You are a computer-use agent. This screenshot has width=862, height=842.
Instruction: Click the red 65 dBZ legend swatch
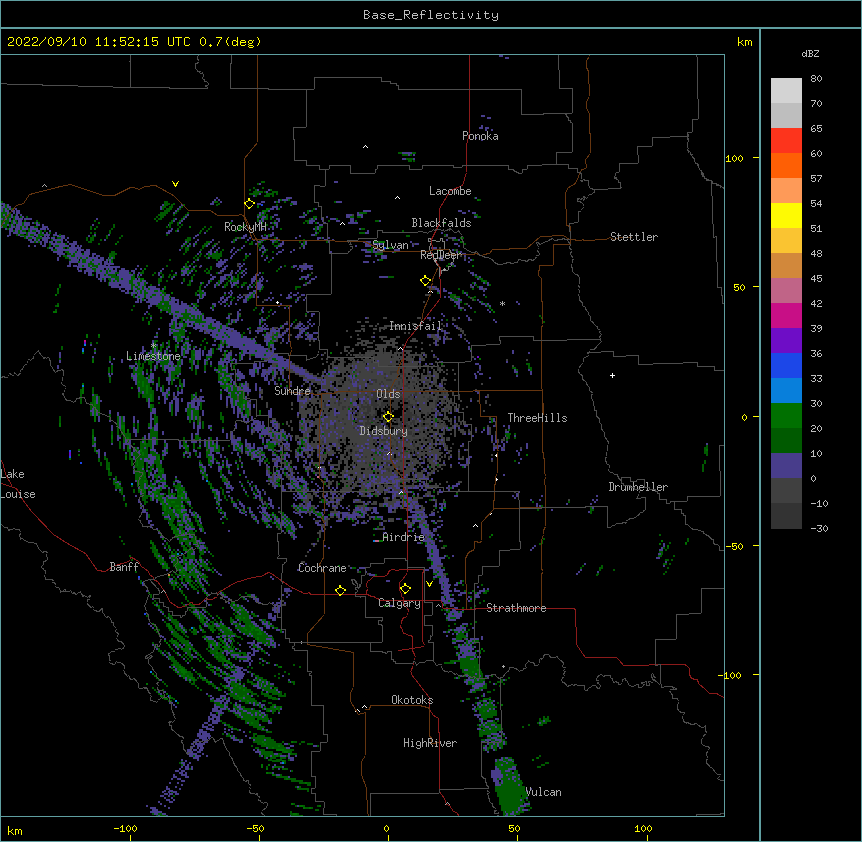tap(786, 141)
